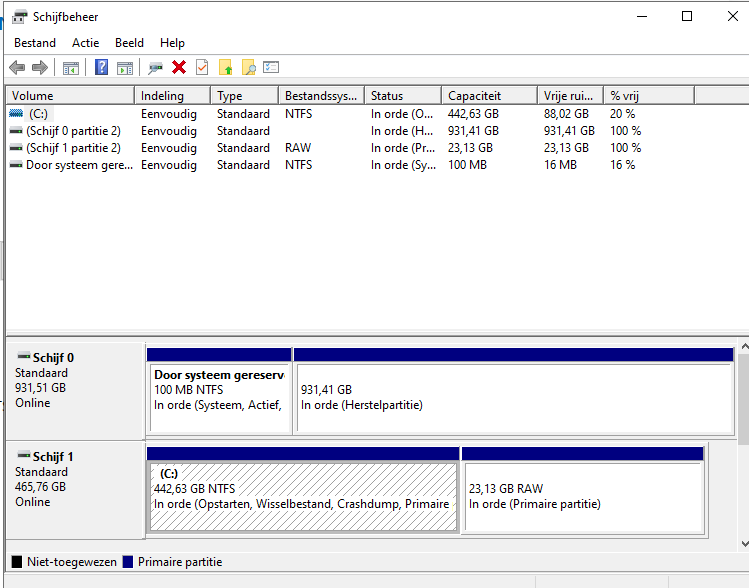749x588 pixels.
Task: Click the Schijf 1 disk icon
Action: tap(23, 455)
